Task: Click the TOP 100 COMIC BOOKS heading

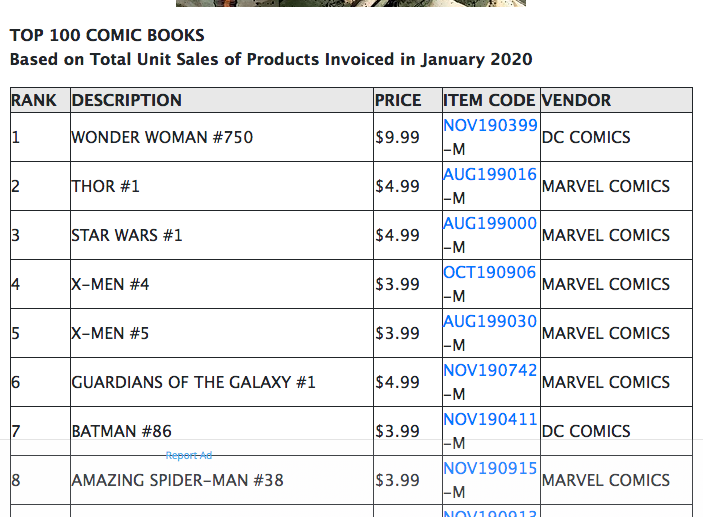Action: [107, 37]
